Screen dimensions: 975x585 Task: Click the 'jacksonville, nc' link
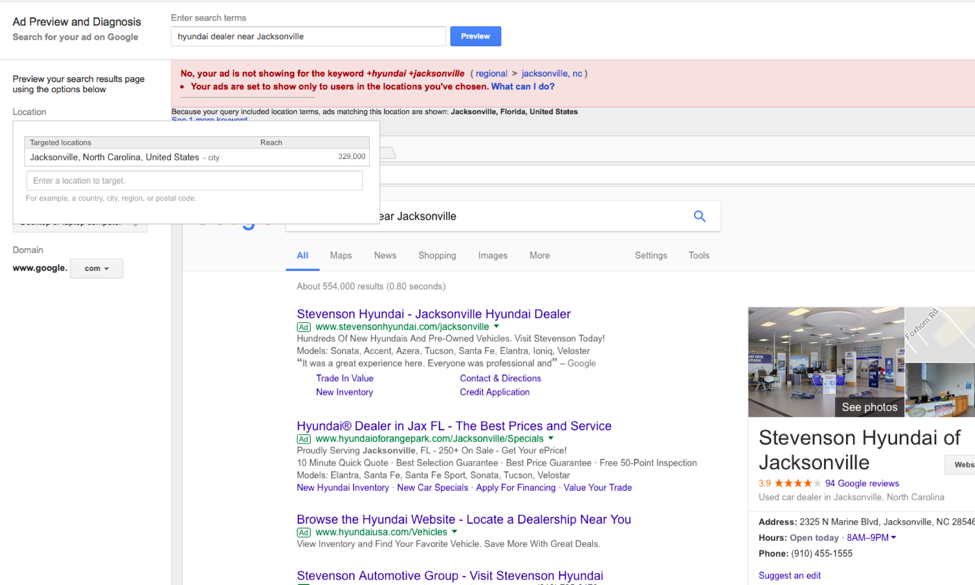coord(552,73)
